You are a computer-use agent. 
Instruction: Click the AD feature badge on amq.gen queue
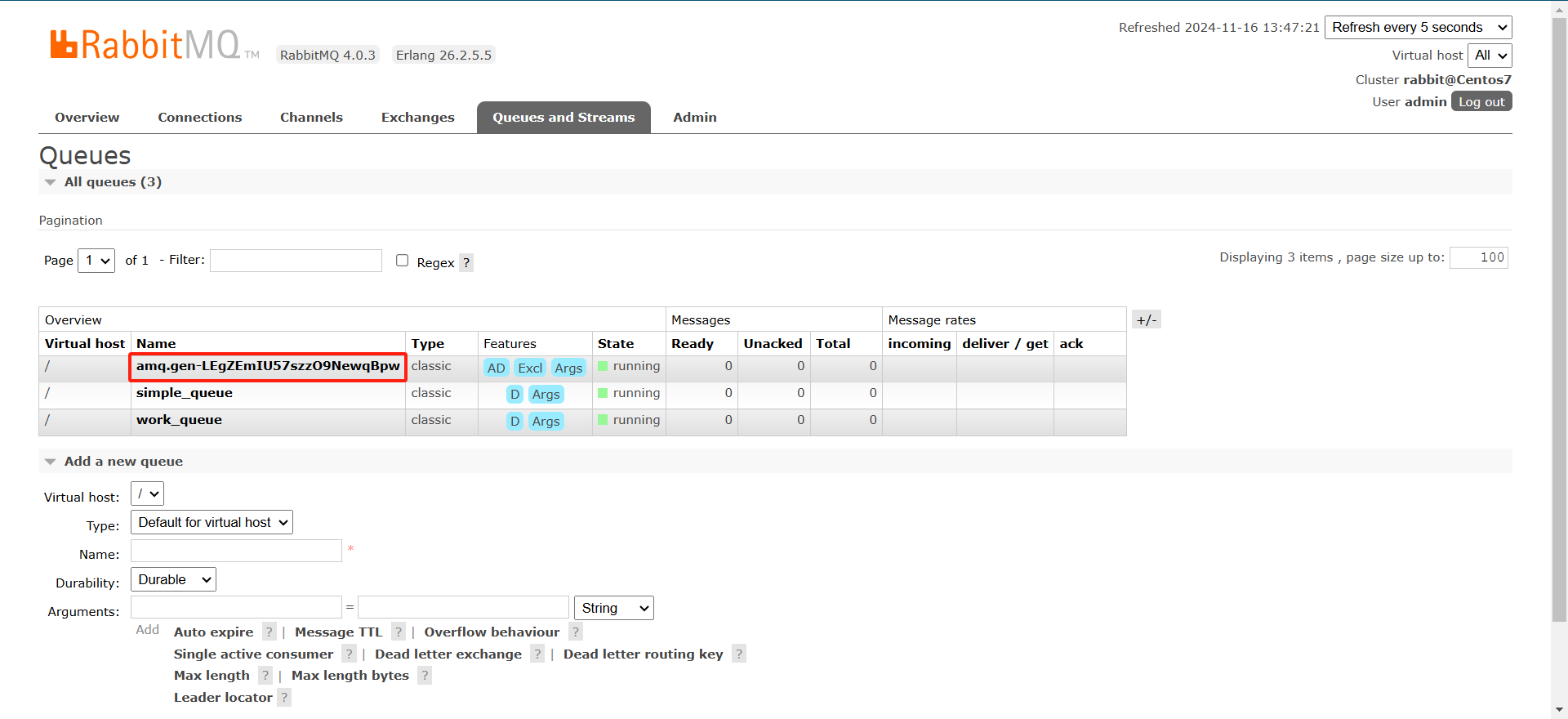[x=496, y=368]
